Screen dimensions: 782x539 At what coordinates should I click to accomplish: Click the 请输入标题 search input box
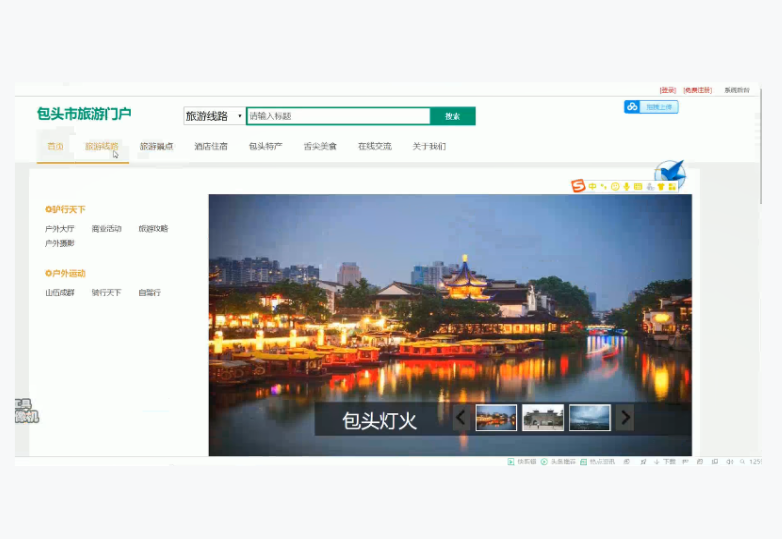338,116
